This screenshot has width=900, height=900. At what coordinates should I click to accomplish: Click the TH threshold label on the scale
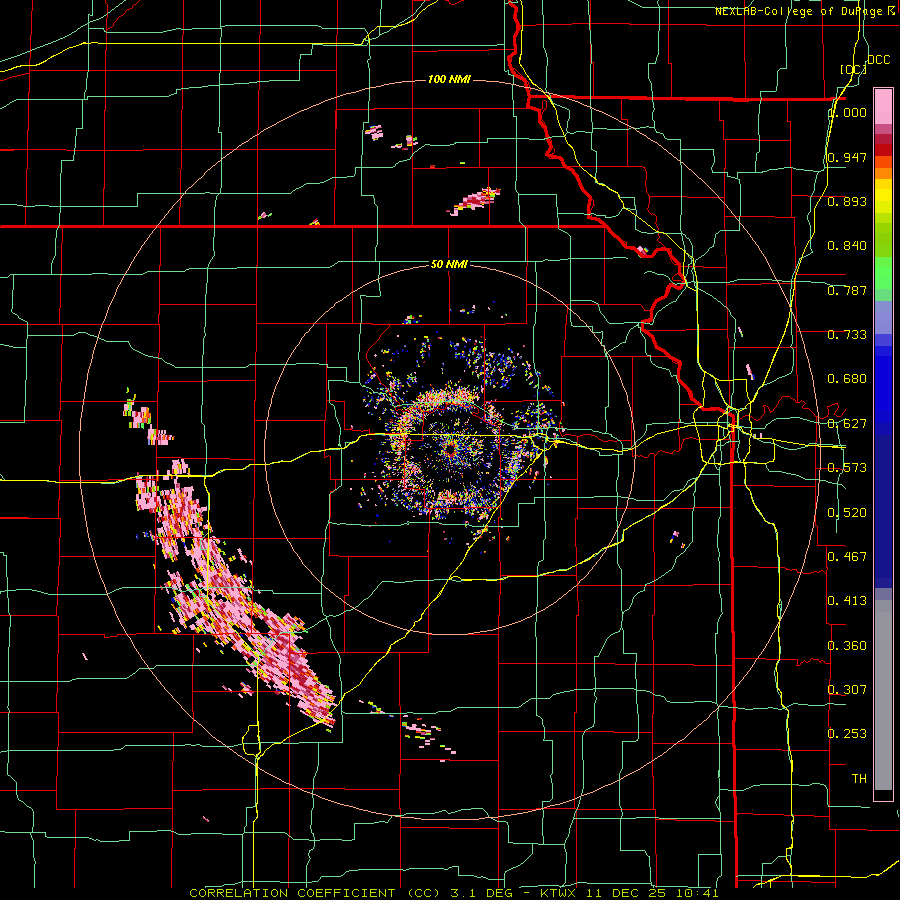tap(859, 778)
